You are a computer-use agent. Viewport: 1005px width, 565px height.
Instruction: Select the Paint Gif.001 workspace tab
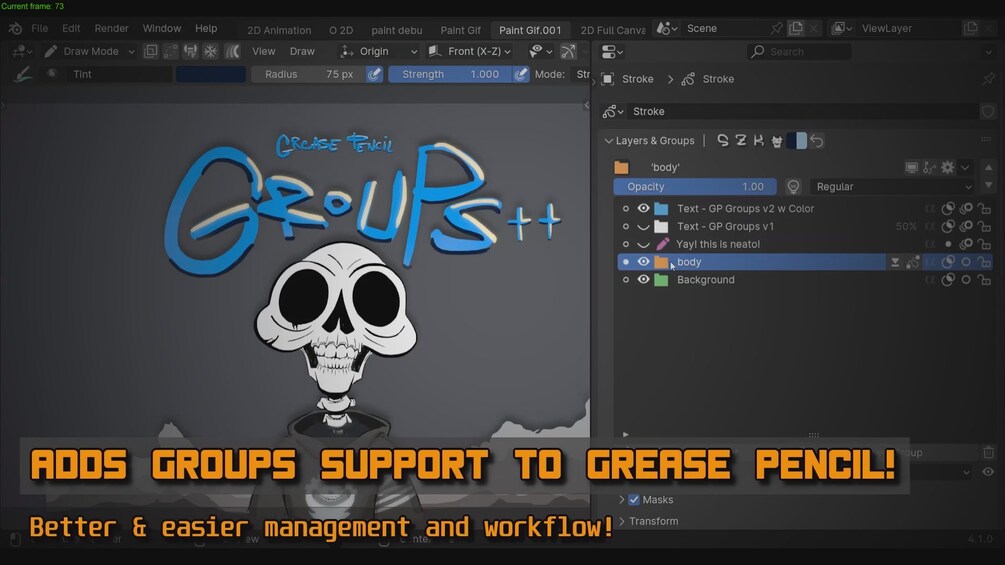coord(530,30)
